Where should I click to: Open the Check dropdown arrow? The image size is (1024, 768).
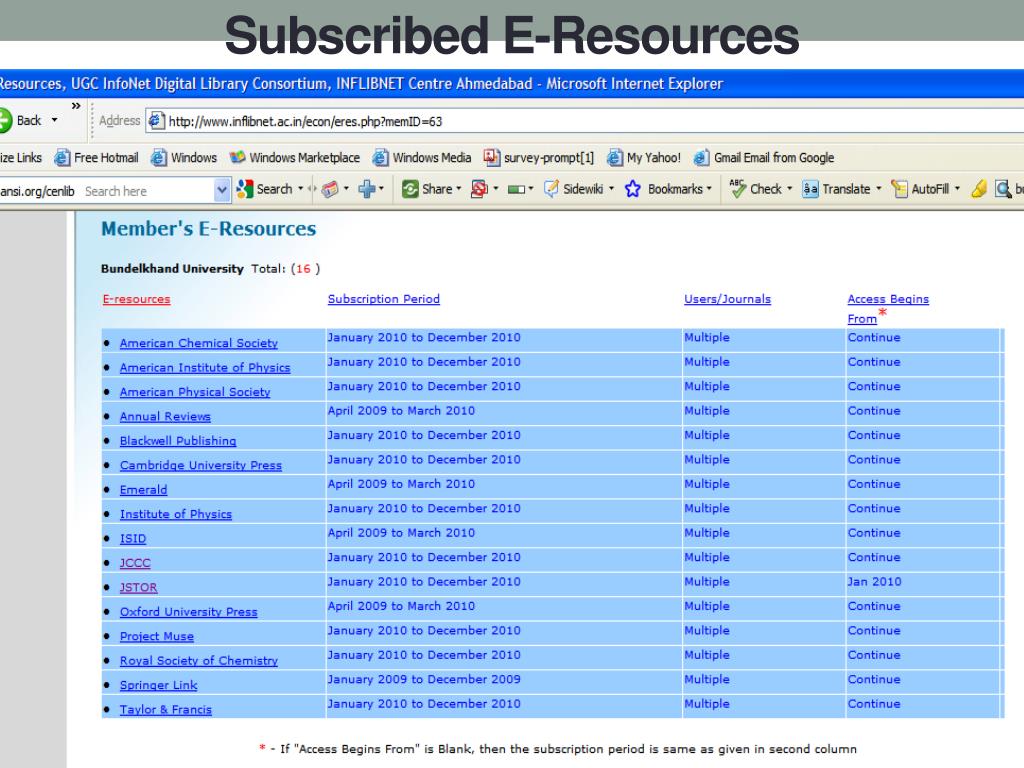pyautogui.click(x=790, y=189)
